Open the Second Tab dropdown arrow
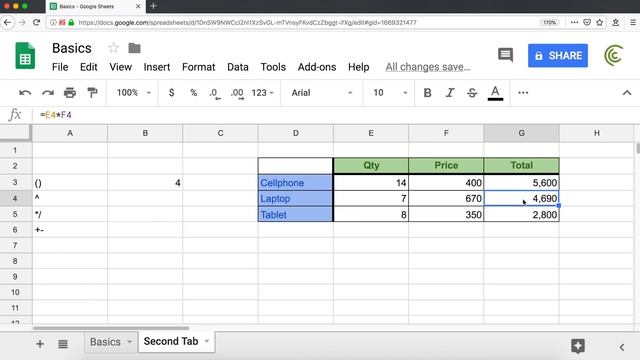This screenshot has height=360, width=640. 207,341
